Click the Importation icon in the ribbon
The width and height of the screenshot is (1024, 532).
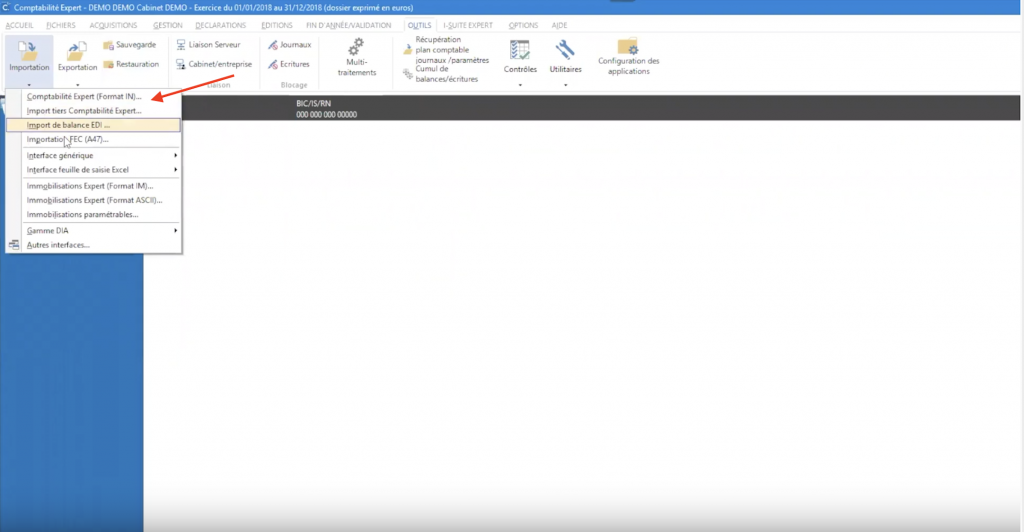coord(28,50)
